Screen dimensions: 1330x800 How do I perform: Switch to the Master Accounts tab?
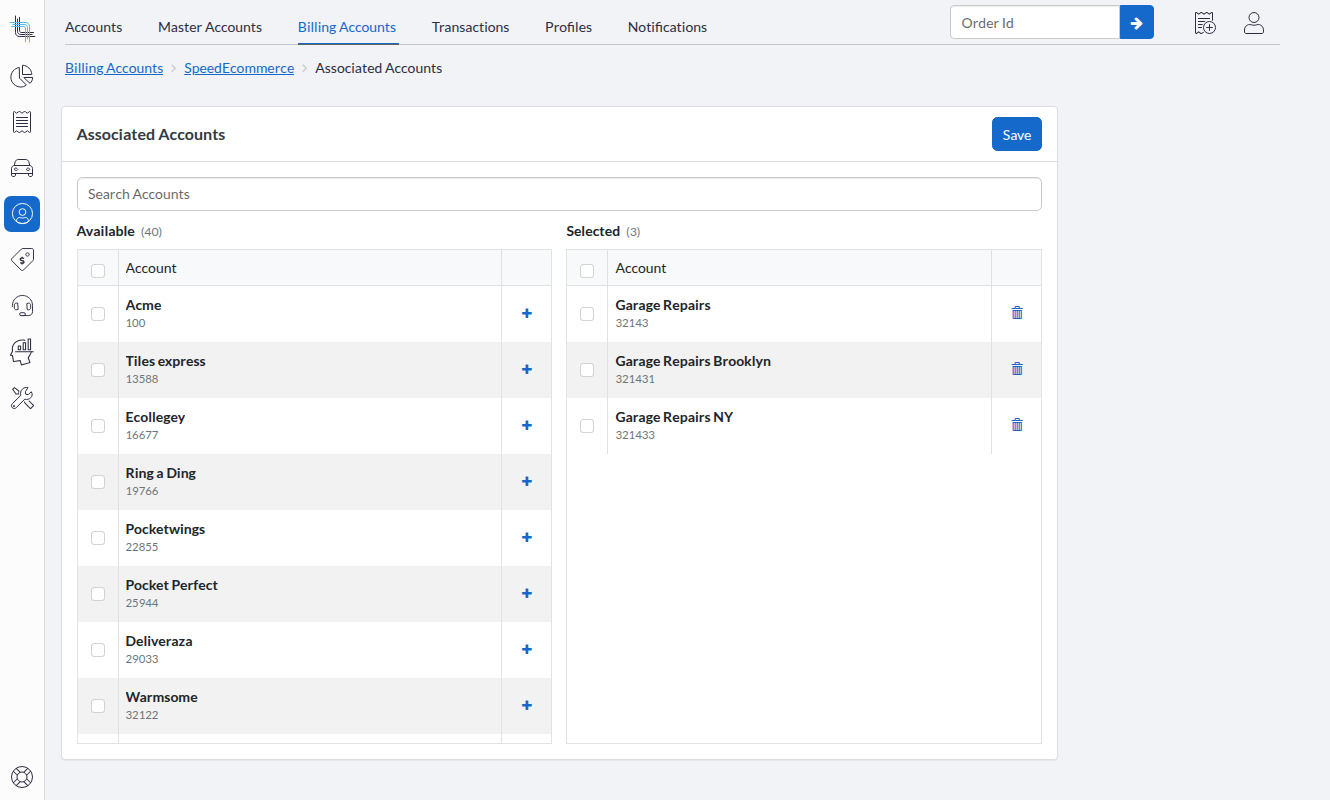(x=210, y=27)
